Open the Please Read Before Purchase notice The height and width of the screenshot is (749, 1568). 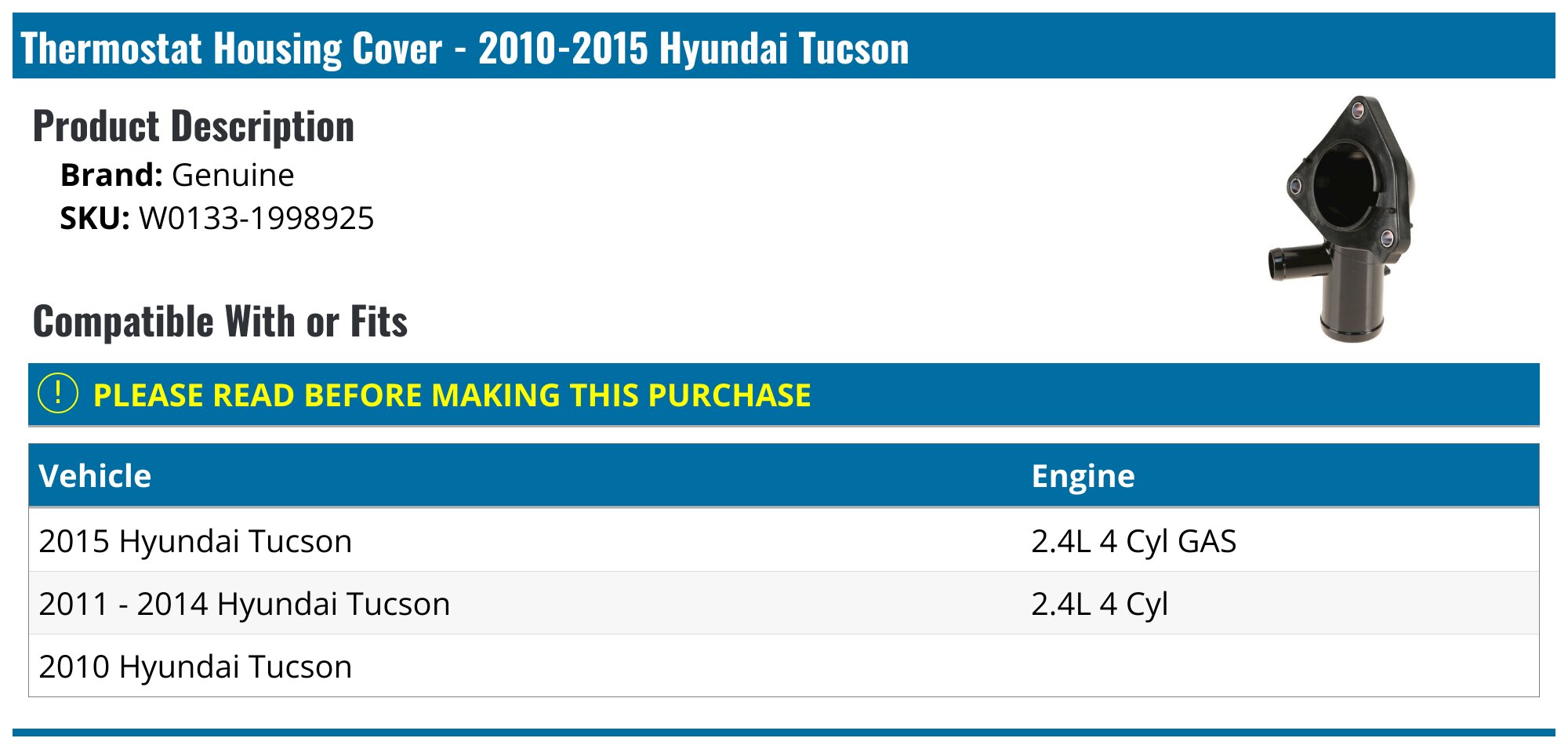pos(452,395)
